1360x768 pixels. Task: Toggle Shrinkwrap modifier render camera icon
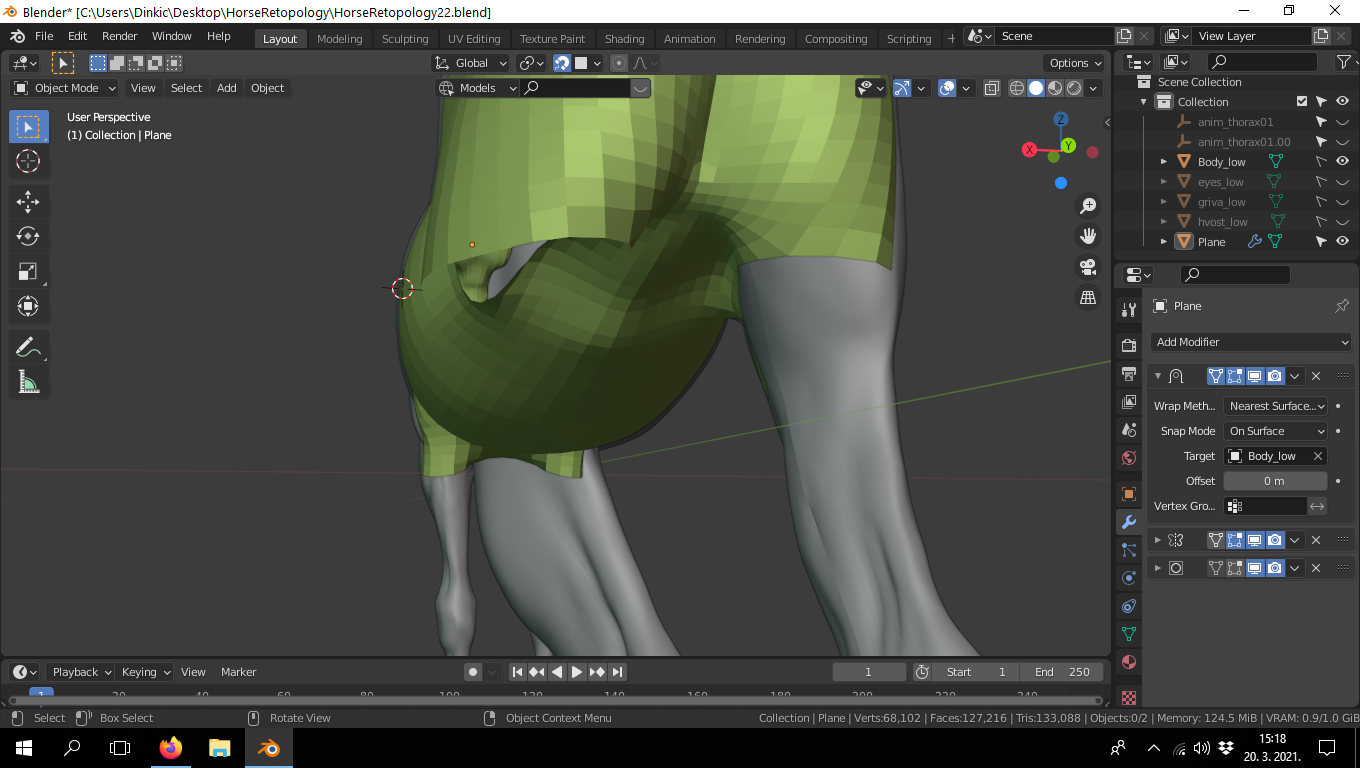pos(1275,376)
